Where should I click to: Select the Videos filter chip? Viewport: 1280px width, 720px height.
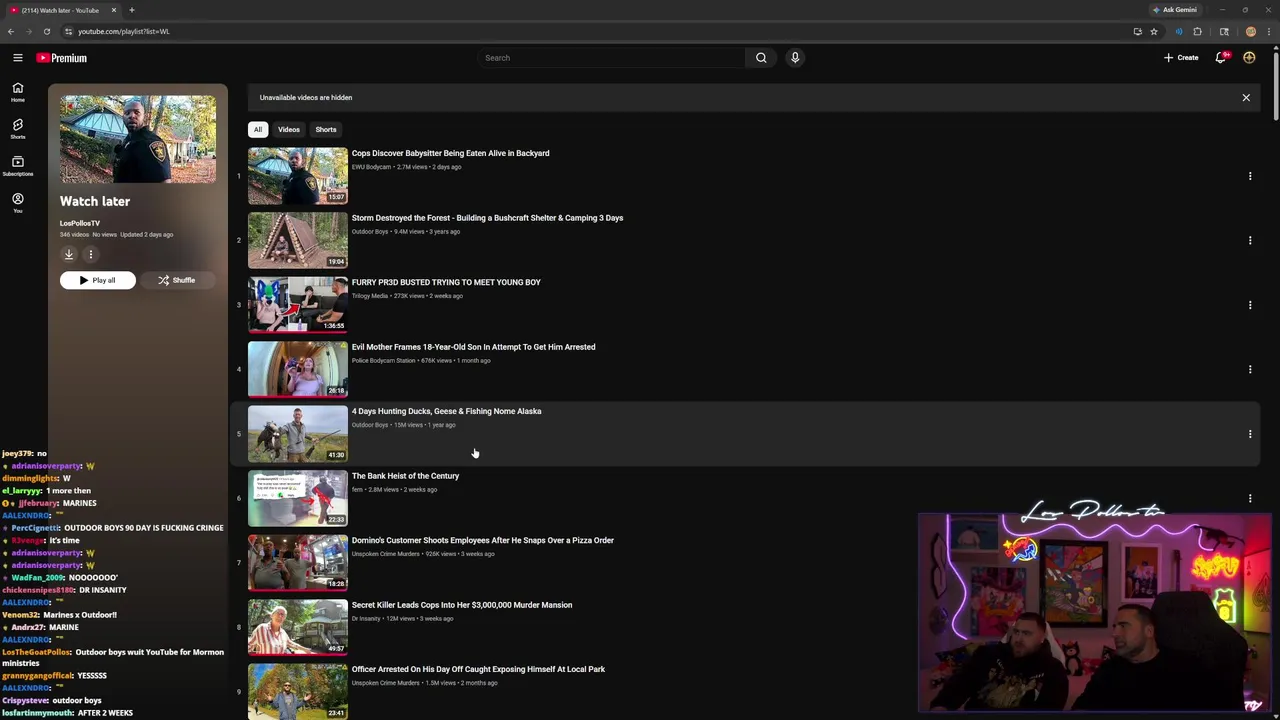tap(289, 129)
